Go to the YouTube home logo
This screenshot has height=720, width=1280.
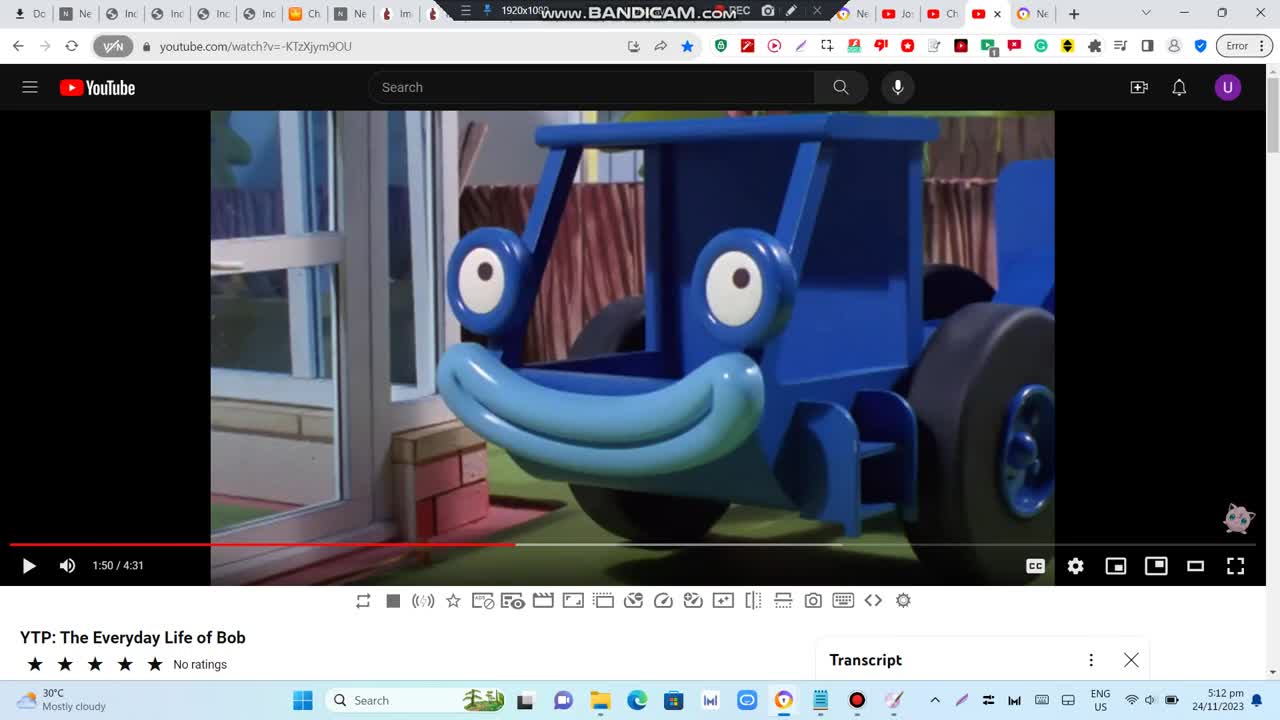97,88
